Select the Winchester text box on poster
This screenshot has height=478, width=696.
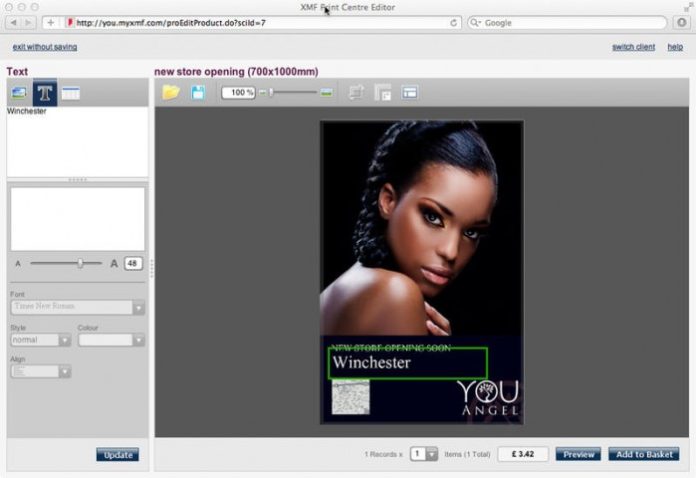407,363
